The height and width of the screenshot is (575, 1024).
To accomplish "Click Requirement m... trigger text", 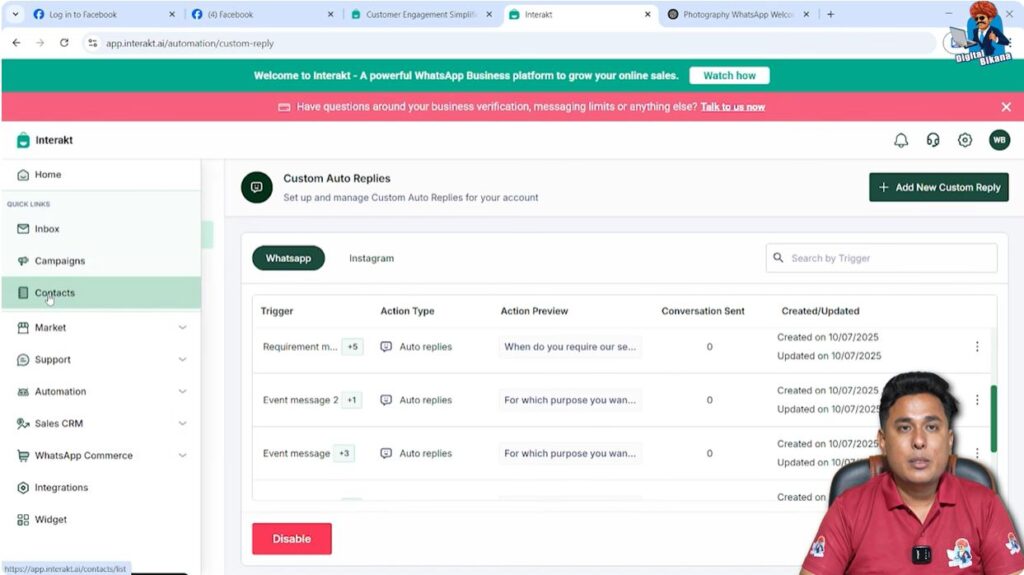I will pyautogui.click(x=300, y=346).
